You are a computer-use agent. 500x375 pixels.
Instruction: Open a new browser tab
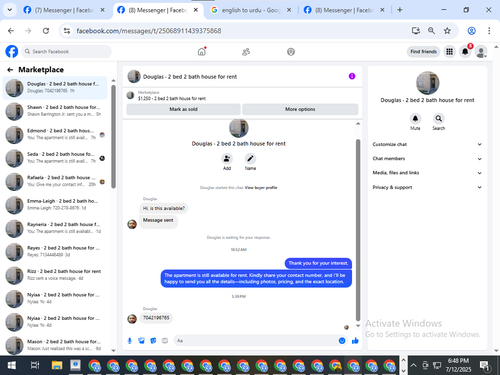click(400, 10)
